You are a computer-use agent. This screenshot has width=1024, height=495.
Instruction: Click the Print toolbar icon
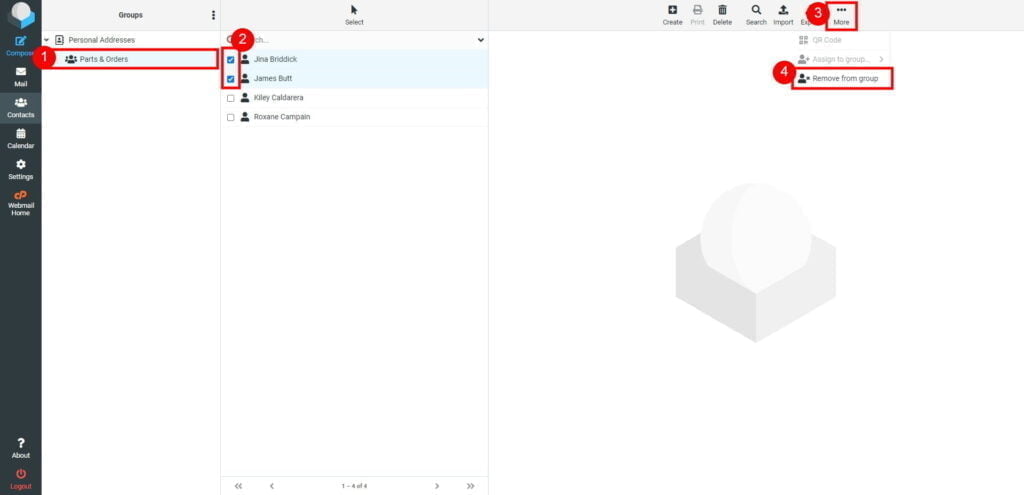[x=697, y=15]
